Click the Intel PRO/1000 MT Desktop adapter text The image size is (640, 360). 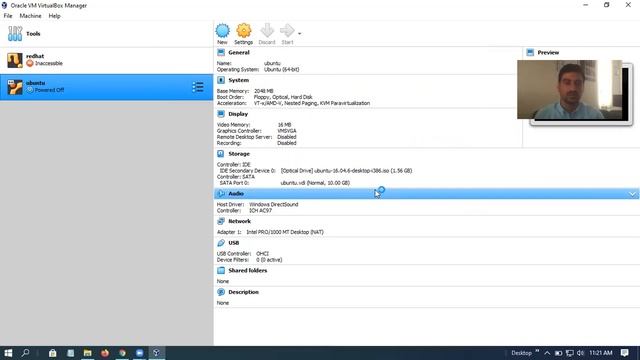[285, 232]
